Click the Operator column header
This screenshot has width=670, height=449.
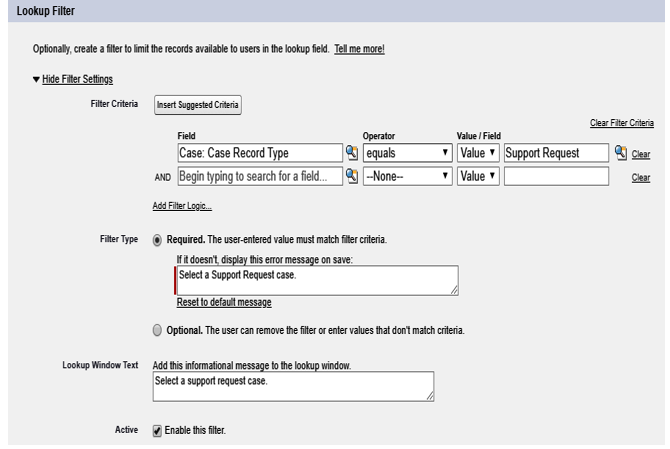(379, 136)
